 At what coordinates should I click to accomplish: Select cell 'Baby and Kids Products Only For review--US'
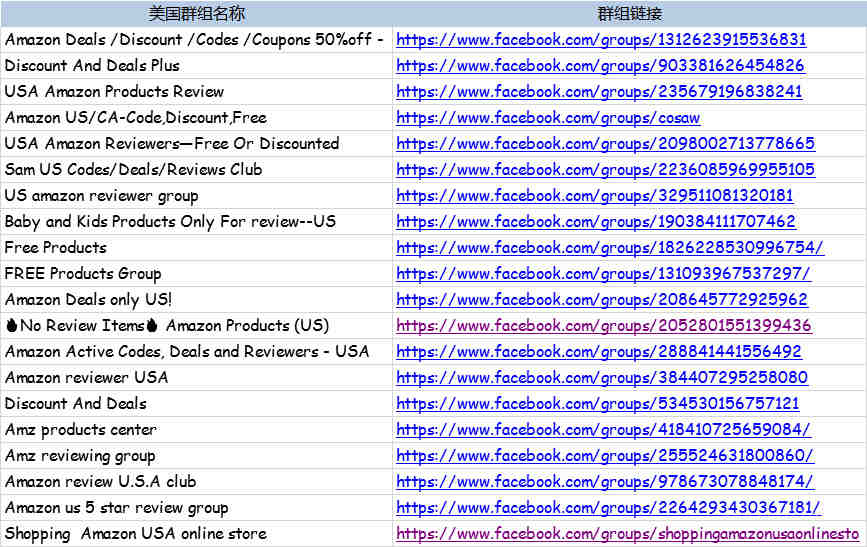(x=196, y=222)
